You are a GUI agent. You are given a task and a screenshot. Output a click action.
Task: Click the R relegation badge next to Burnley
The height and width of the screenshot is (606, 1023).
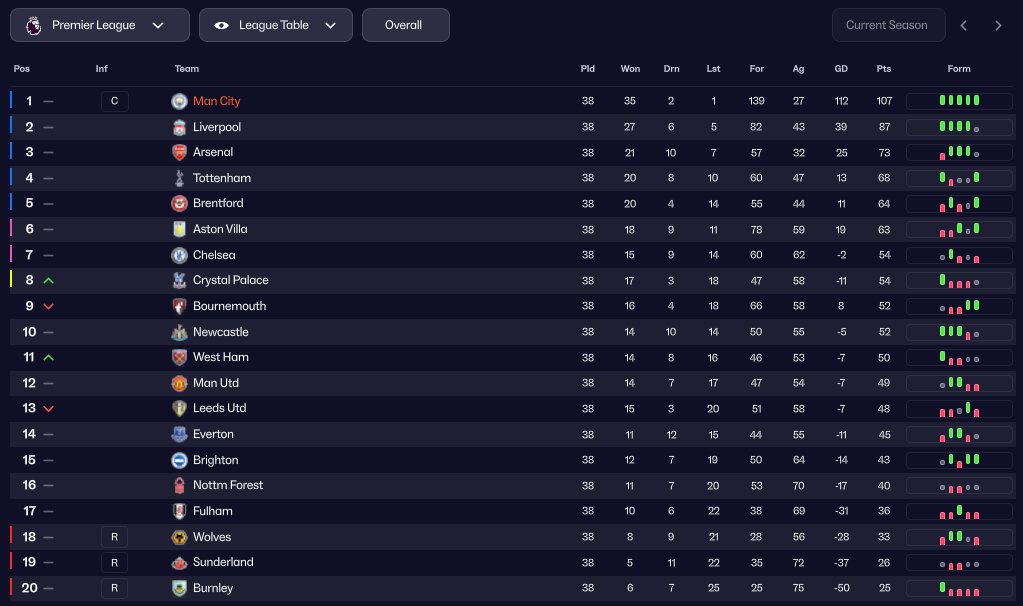pyautogui.click(x=115, y=588)
